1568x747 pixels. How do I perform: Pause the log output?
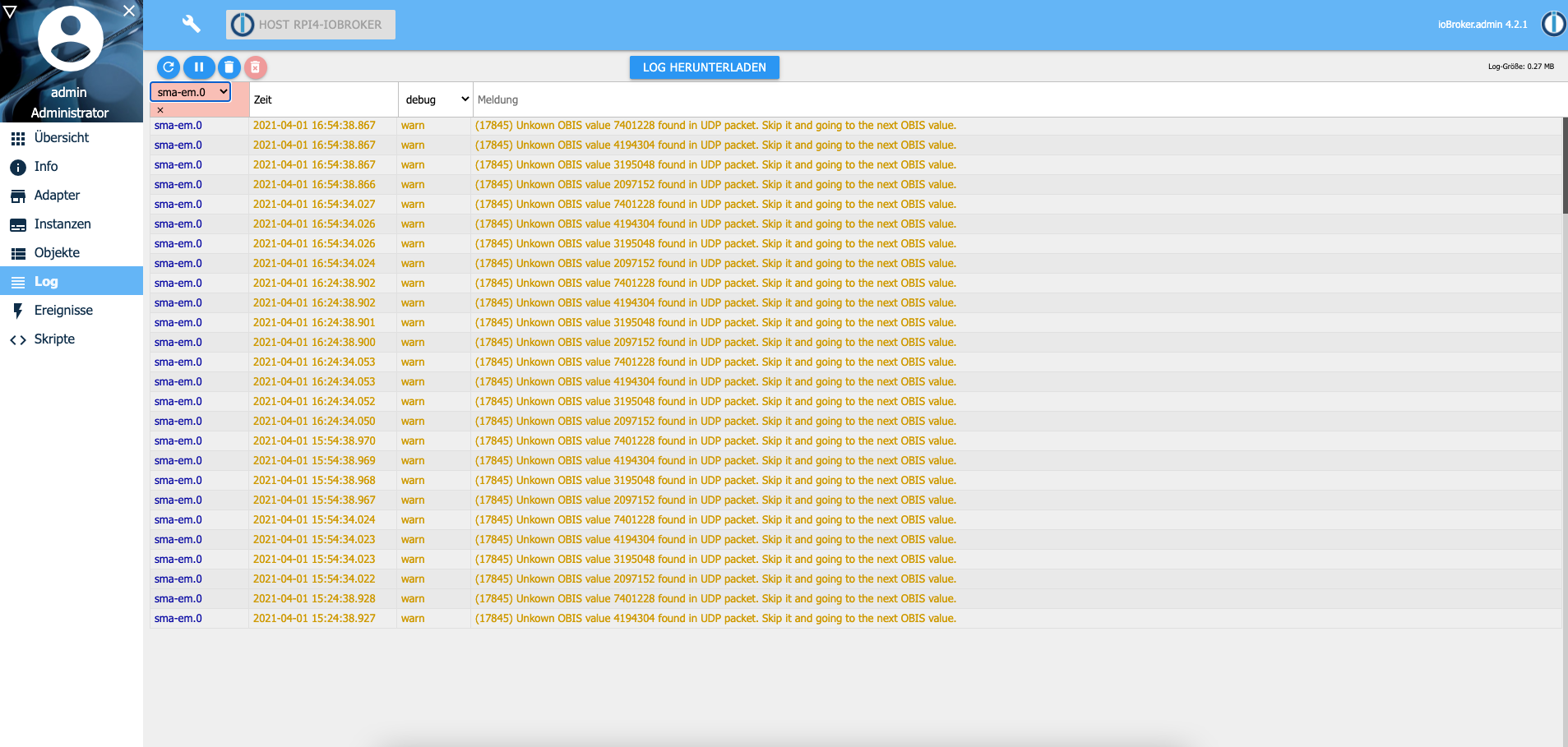point(199,67)
